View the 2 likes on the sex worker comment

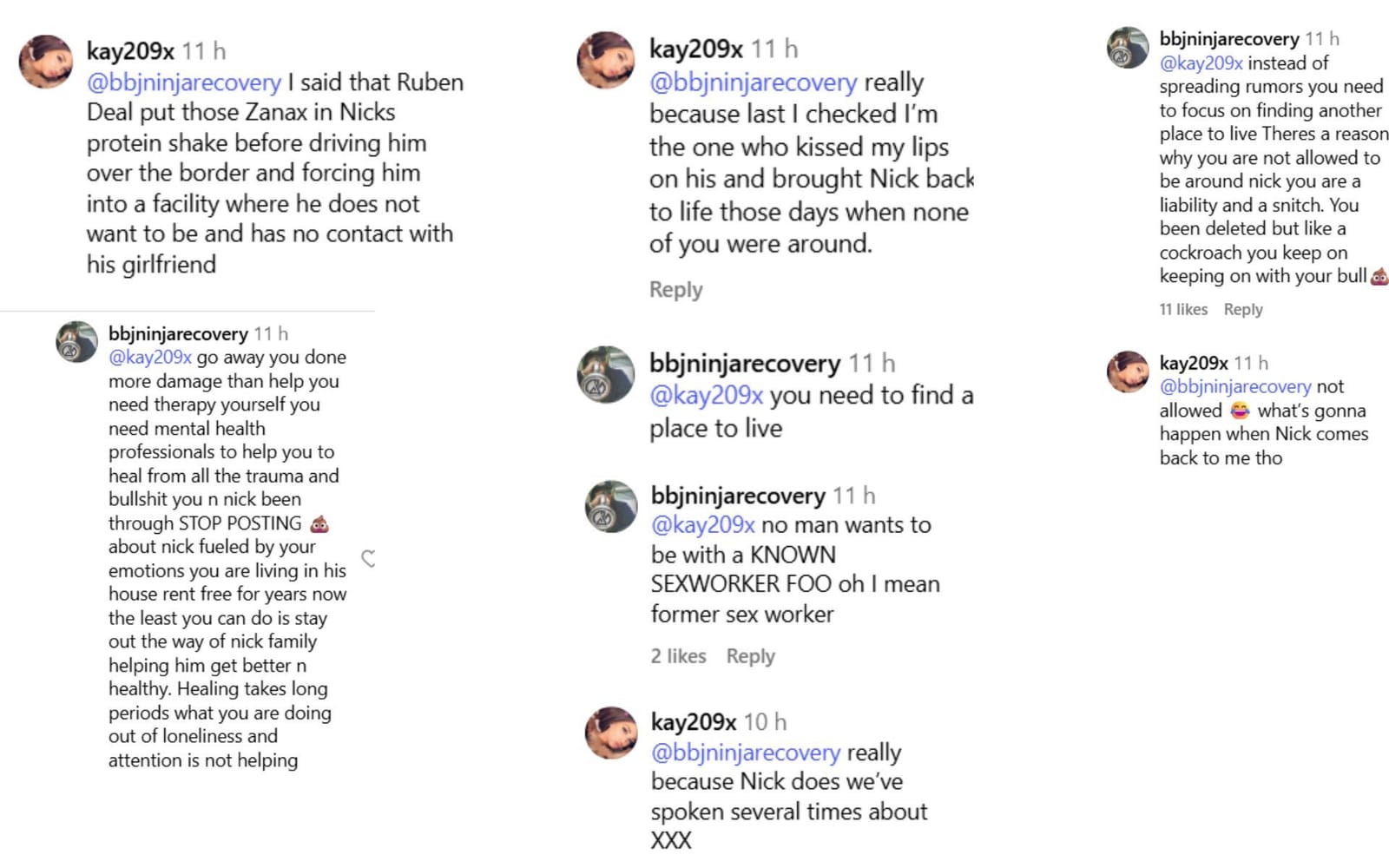point(680,656)
